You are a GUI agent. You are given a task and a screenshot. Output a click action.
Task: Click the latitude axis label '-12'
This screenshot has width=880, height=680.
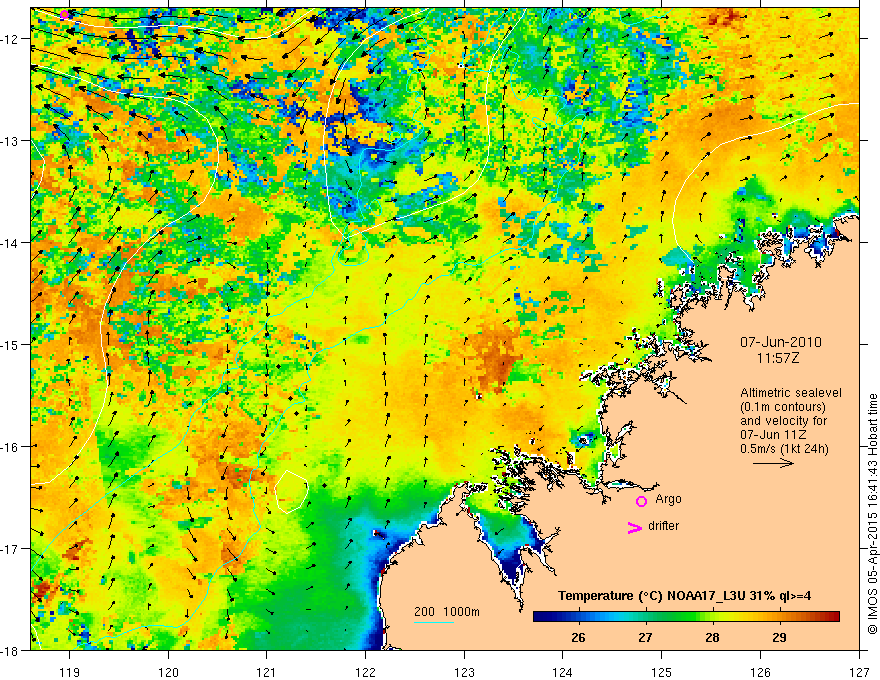click(x=11, y=39)
